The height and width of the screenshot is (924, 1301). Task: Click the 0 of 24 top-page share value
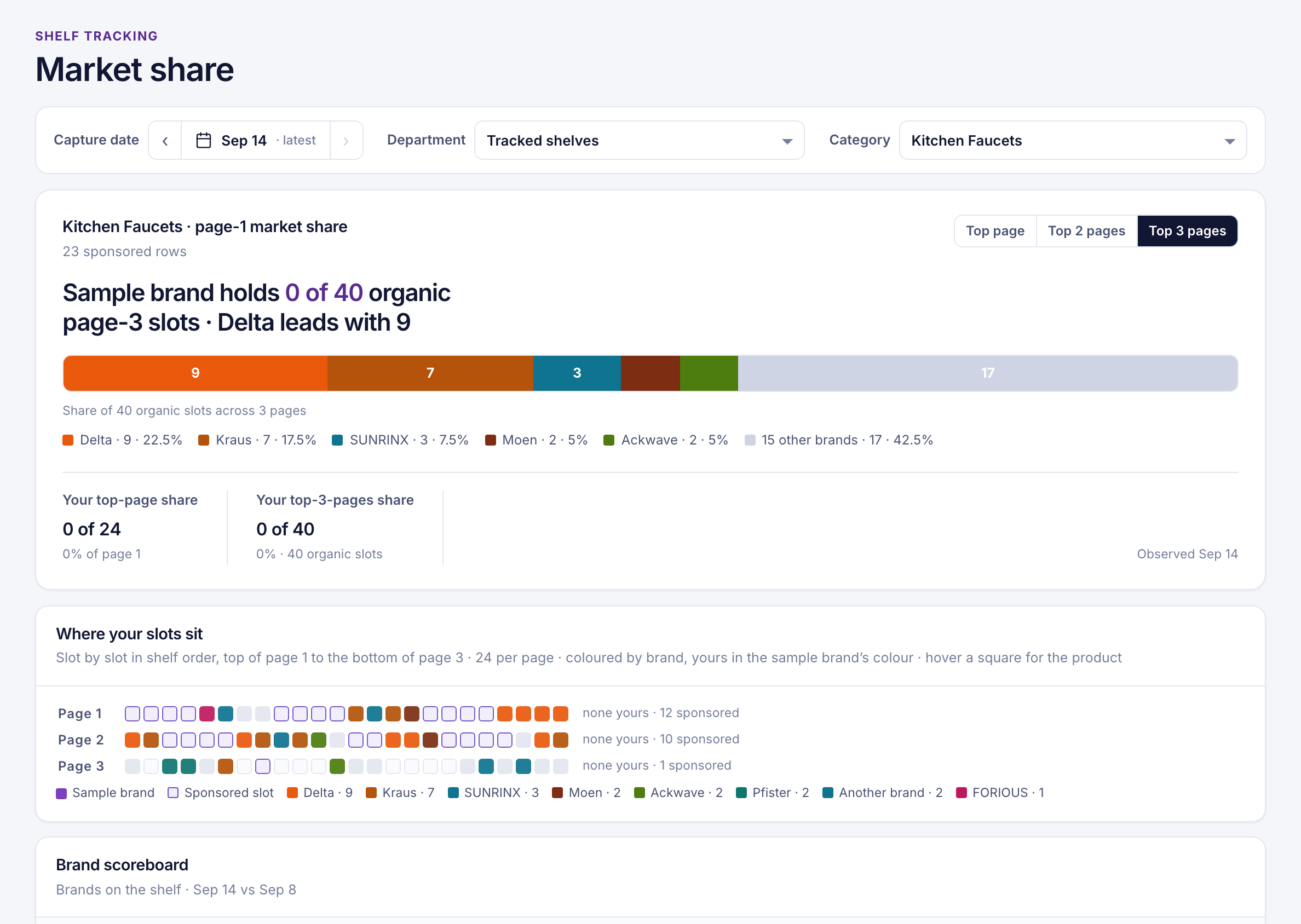(x=91, y=529)
